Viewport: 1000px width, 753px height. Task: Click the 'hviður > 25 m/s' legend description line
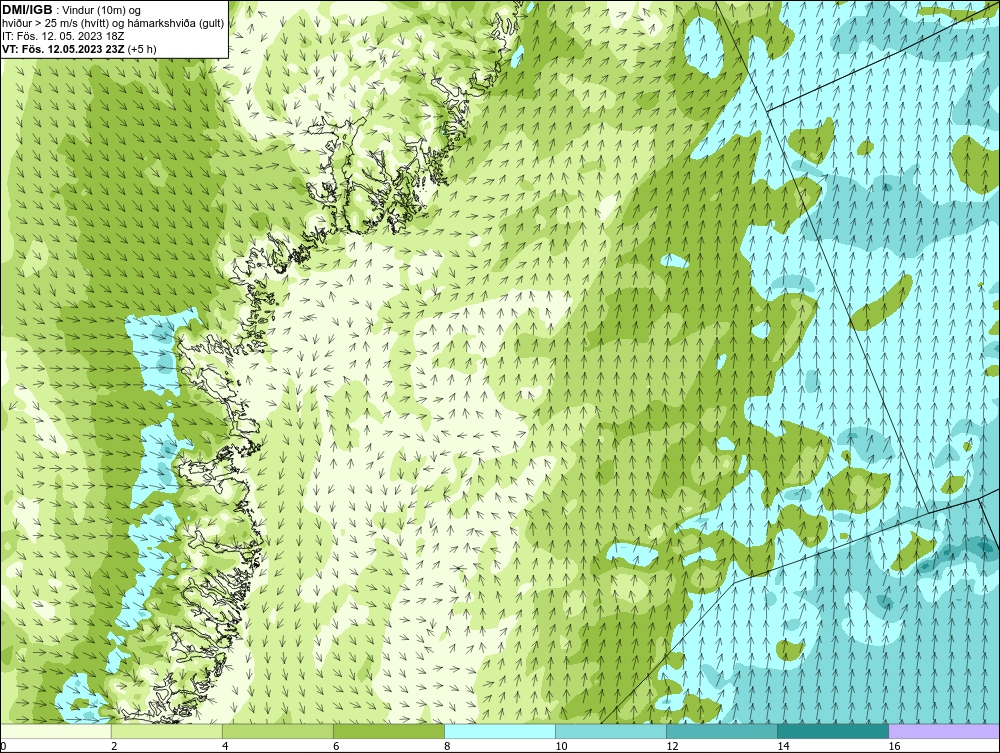tap(113, 23)
